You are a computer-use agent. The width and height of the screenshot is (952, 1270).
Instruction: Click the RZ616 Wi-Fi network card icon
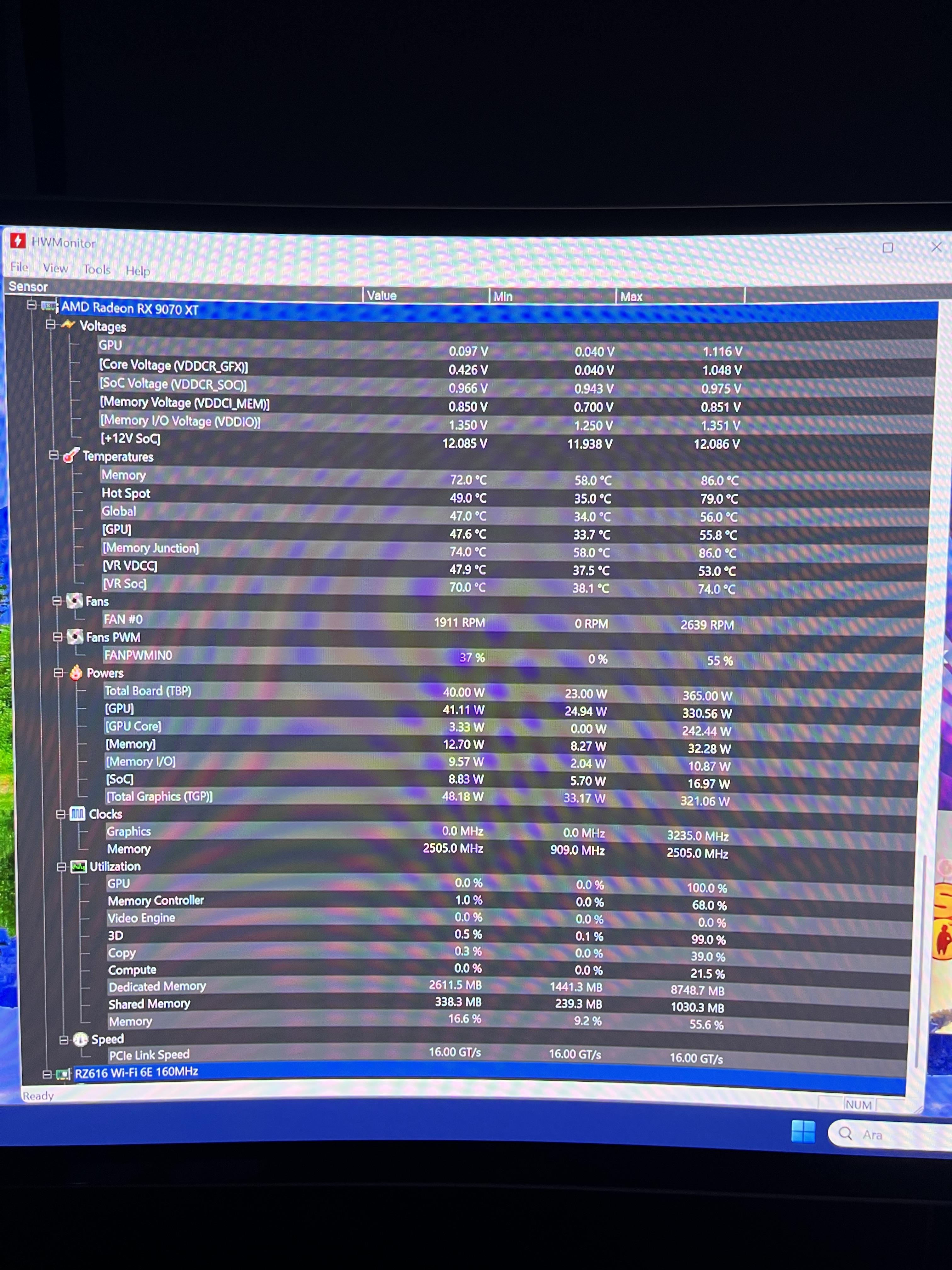point(63,1074)
